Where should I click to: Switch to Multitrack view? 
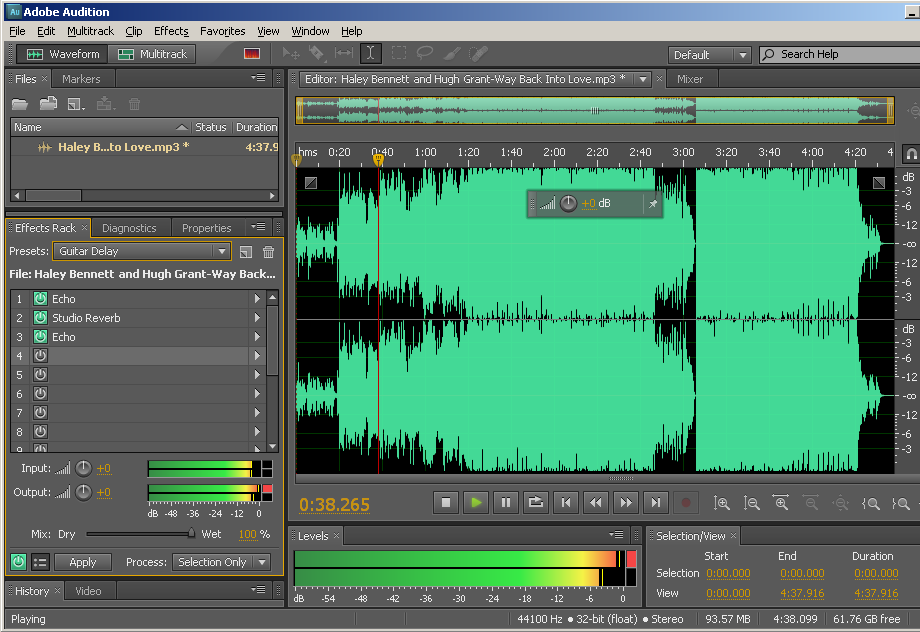tap(151, 54)
